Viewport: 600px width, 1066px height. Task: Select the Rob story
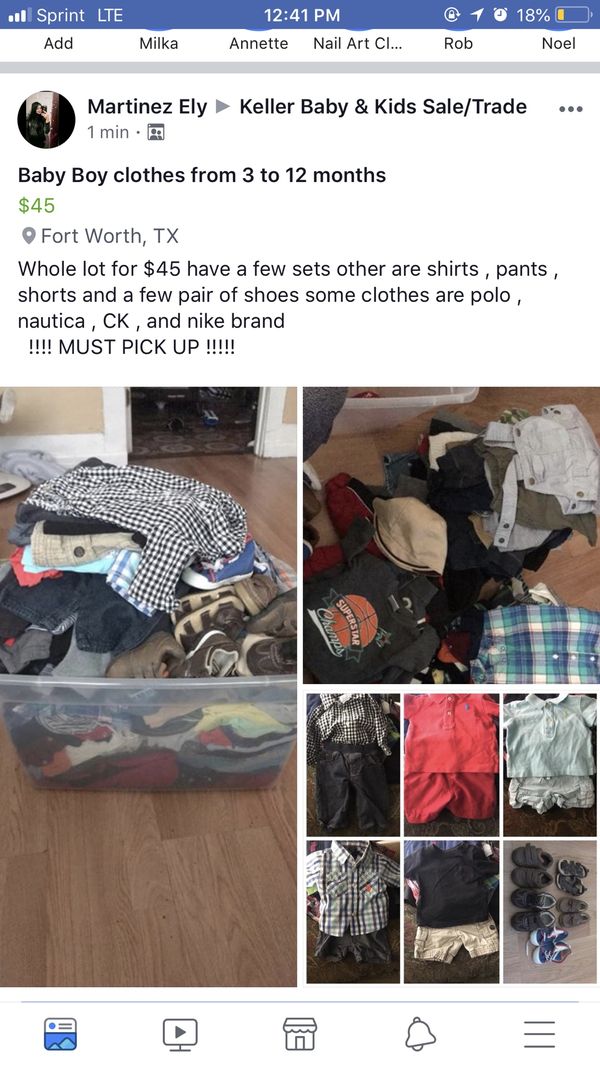point(458,44)
